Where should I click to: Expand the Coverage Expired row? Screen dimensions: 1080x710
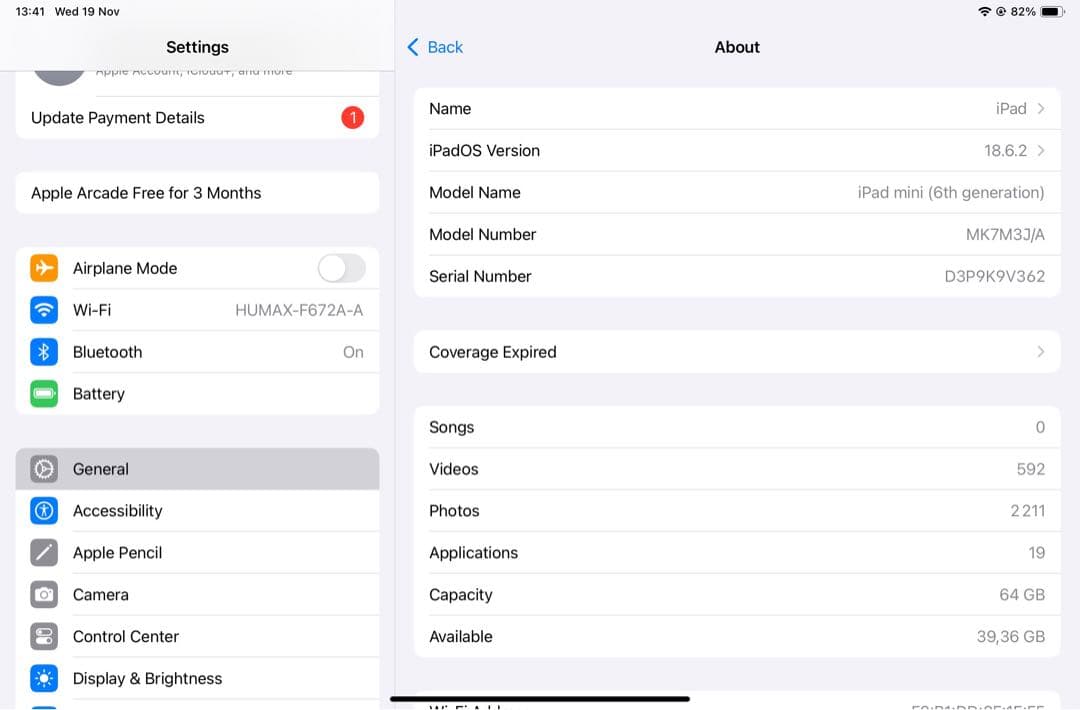[737, 351]
